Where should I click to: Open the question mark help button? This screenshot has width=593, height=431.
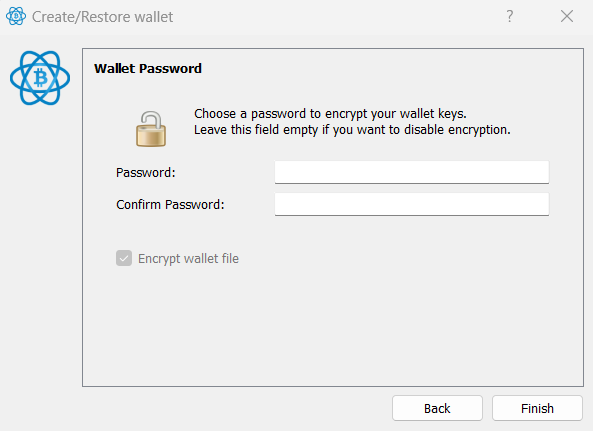point(510,16)
